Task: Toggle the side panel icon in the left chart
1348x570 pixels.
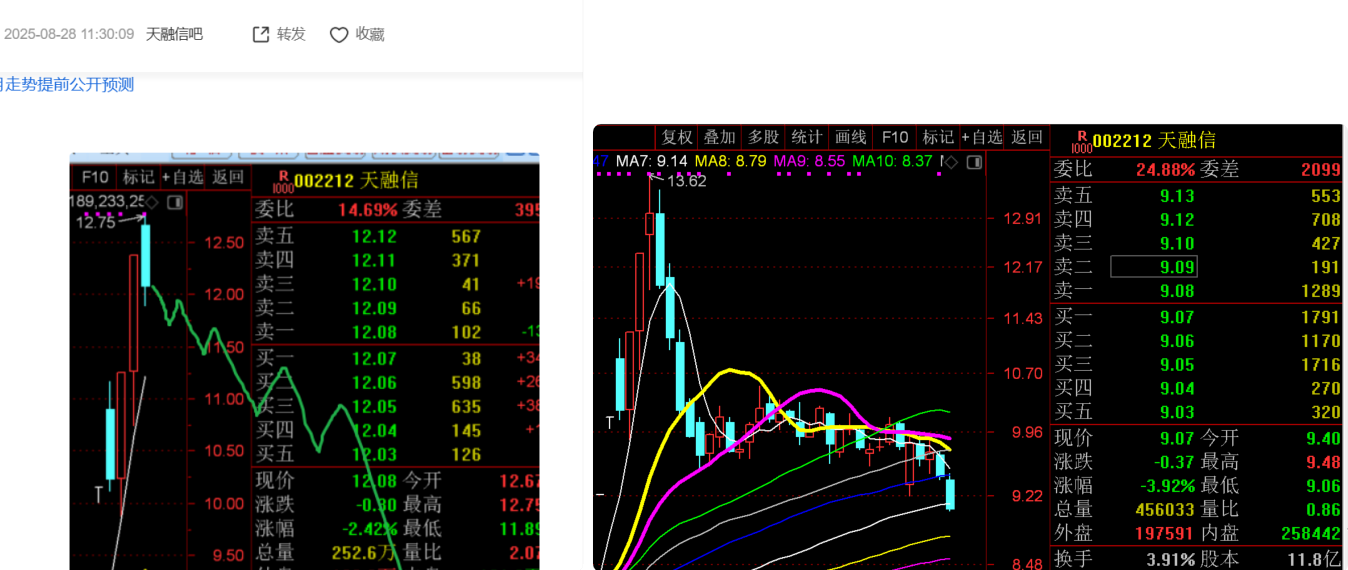Action: [175, 202]
